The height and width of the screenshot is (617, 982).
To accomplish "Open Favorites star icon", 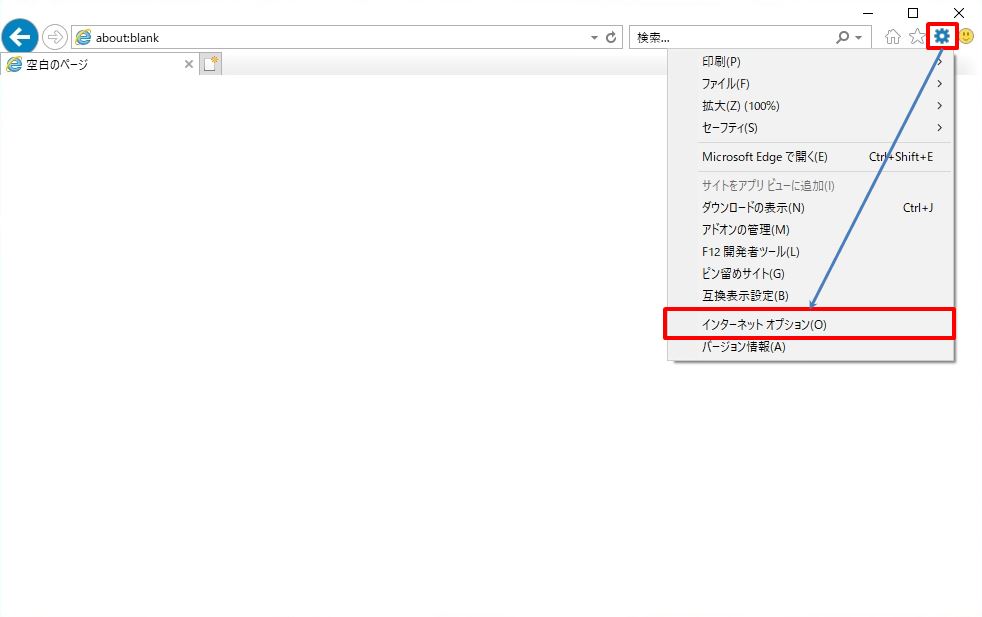I will [917, 37].
